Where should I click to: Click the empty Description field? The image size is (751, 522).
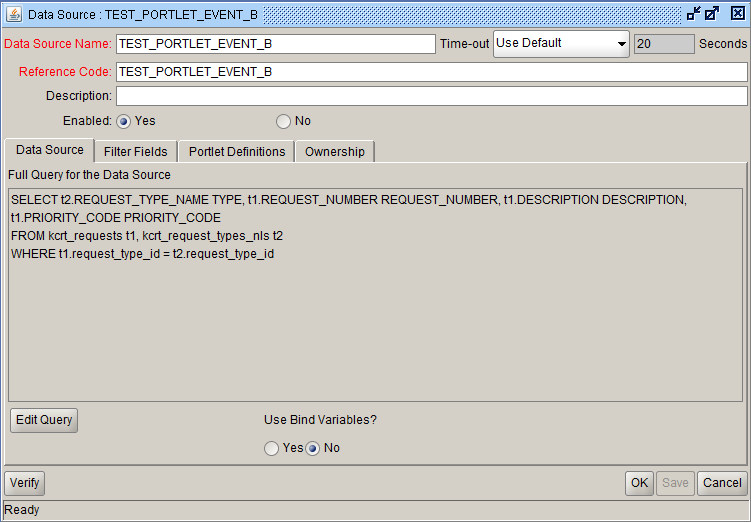click(431, 96)
